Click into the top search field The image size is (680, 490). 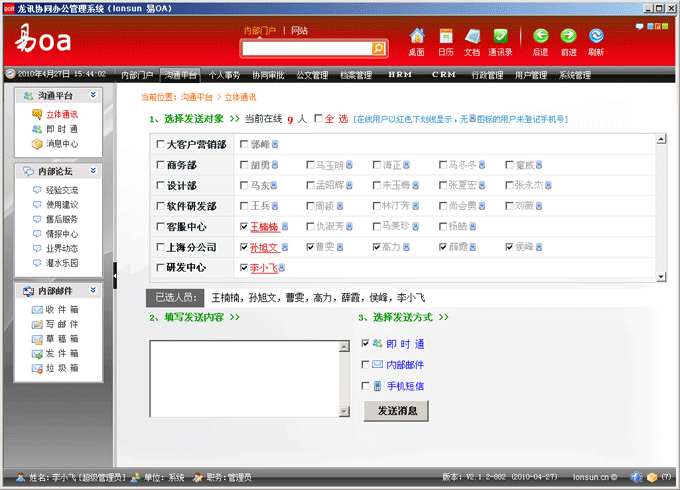306,49
